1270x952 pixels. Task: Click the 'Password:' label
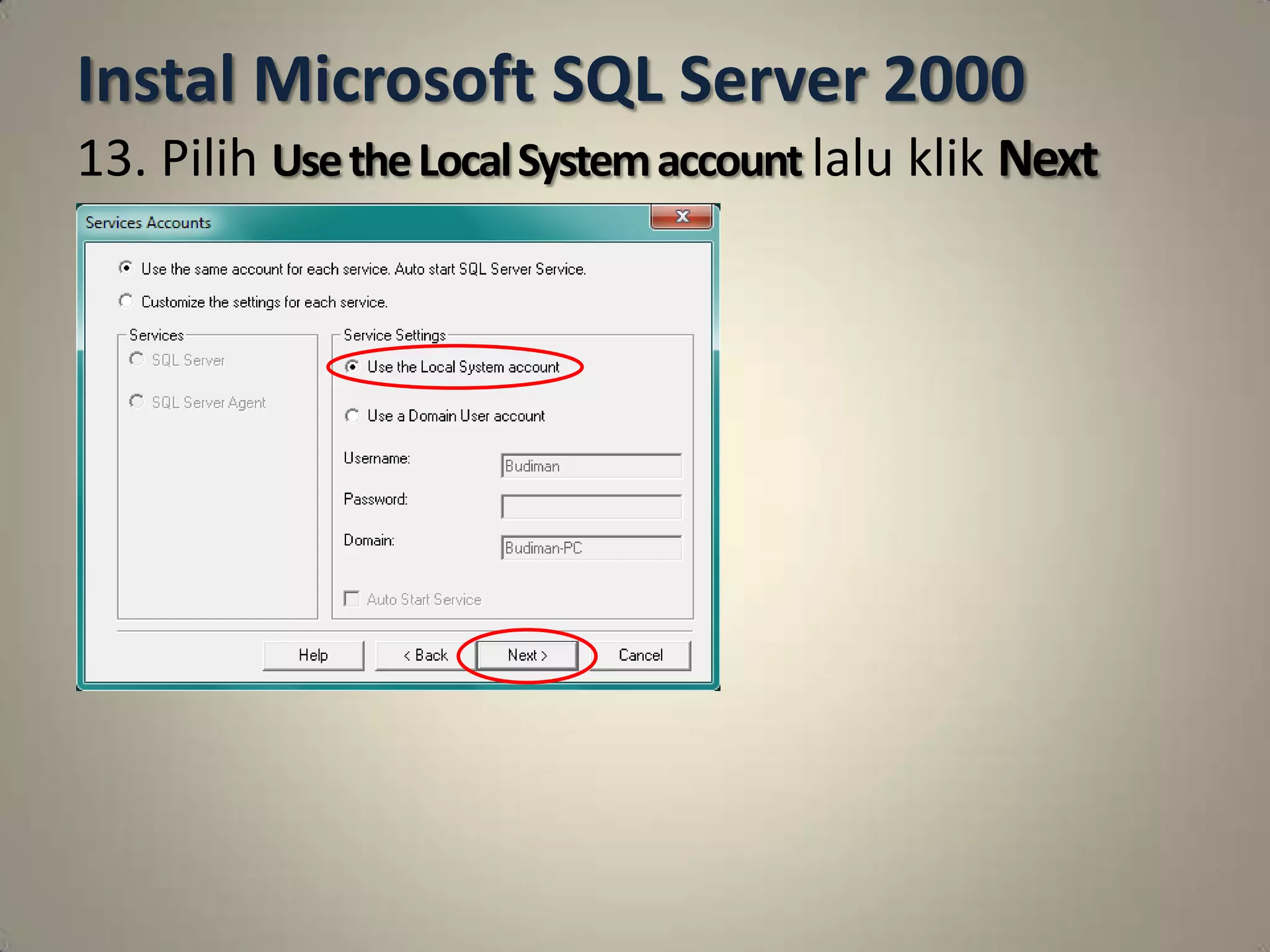(376, 499)
